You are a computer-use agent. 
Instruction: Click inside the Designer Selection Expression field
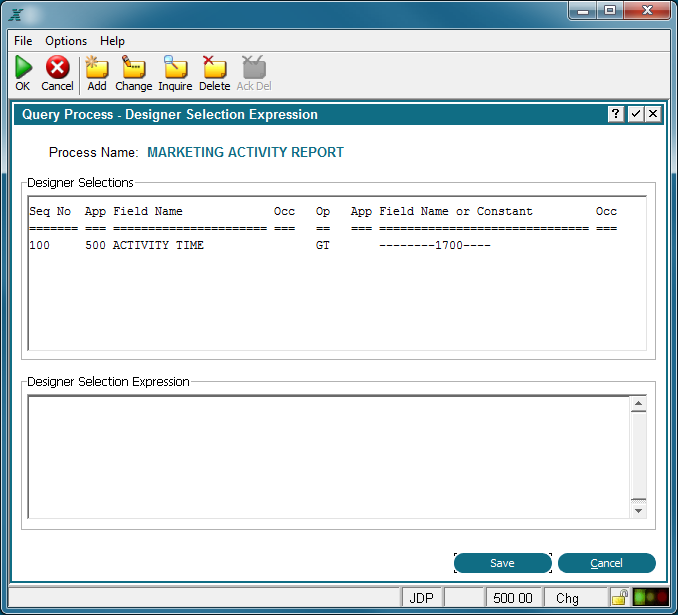329,457
